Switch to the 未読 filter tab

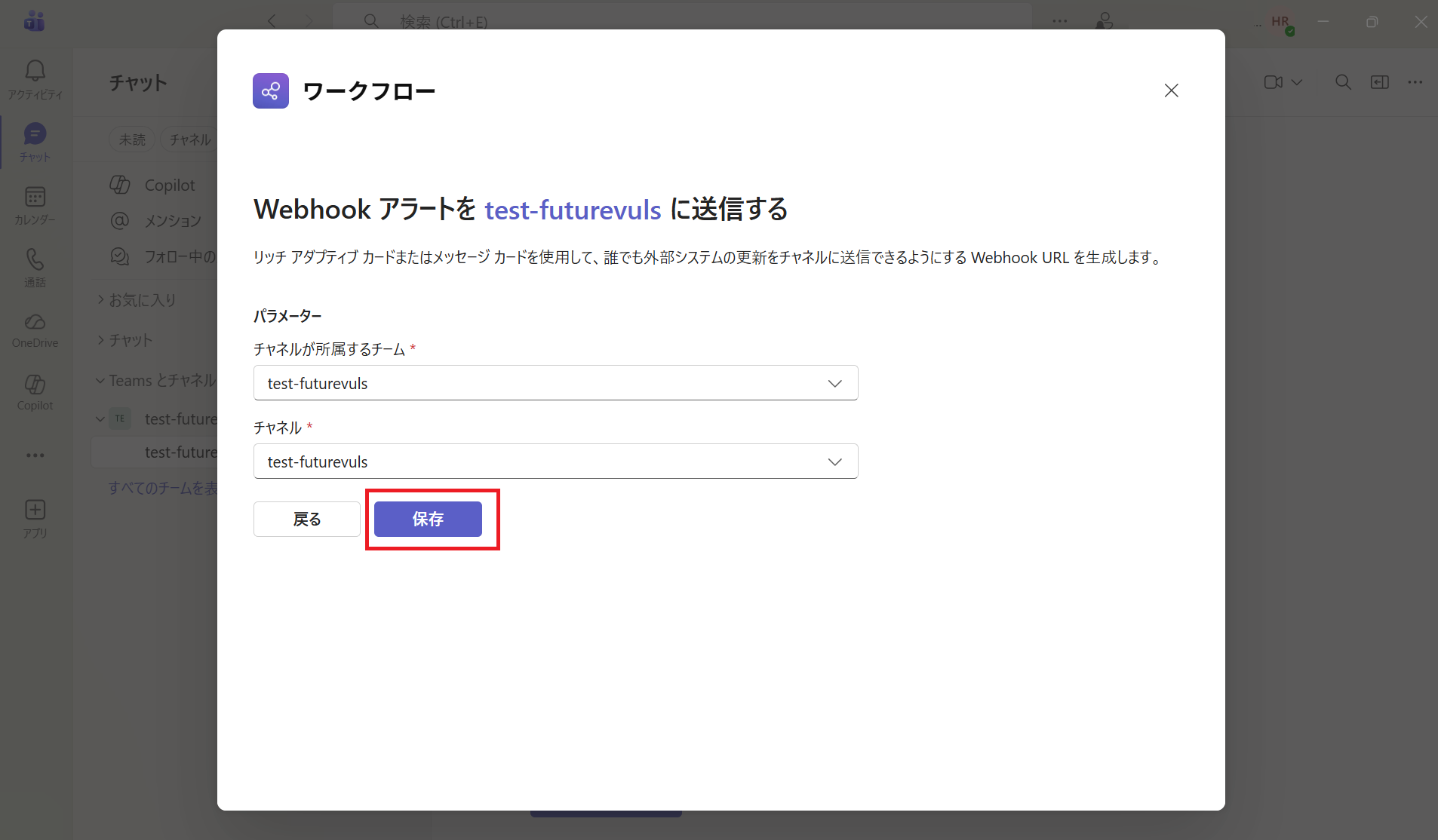pos(132,139)
